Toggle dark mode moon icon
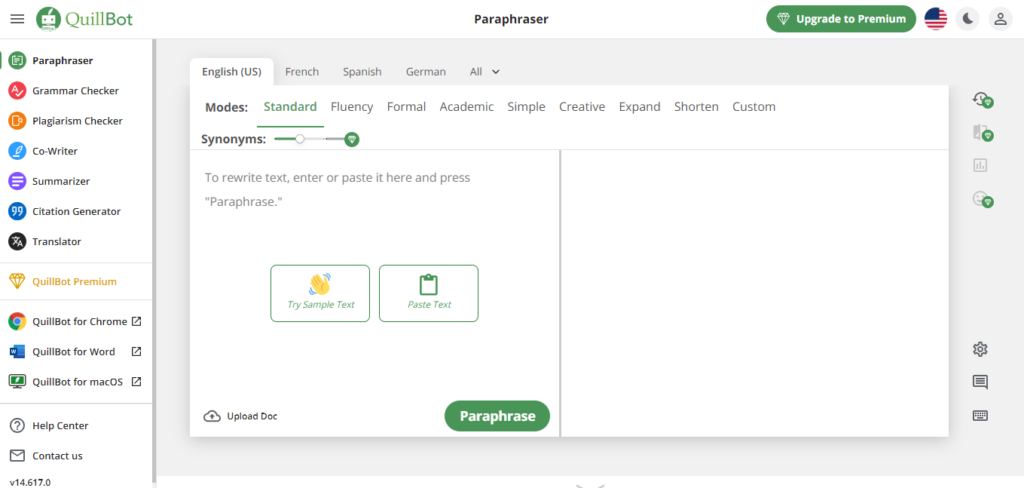This screenshot has width=1024, height=488. [x=967, y=19]
